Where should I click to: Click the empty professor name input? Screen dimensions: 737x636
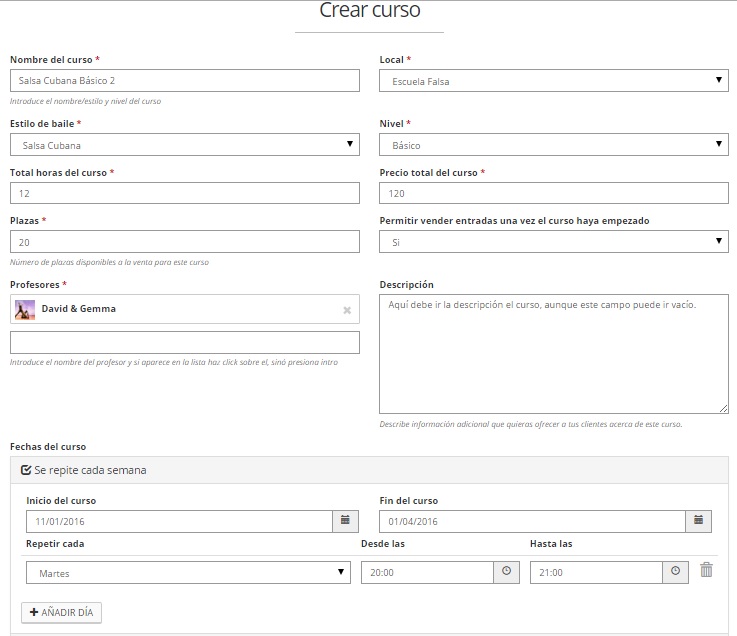coord(184,343)
